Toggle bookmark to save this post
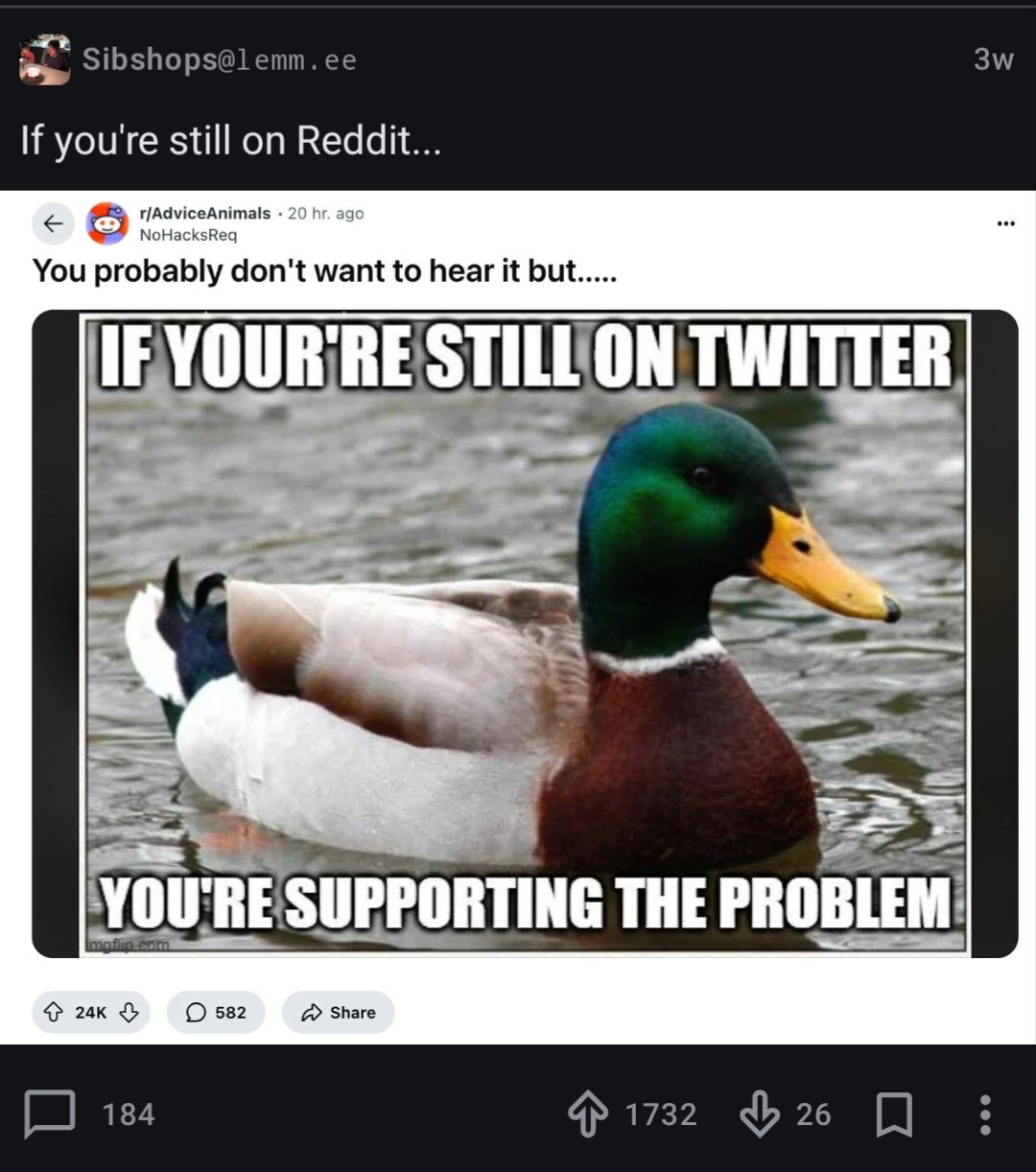The image size is (1036, 1172). point(894,1114)
